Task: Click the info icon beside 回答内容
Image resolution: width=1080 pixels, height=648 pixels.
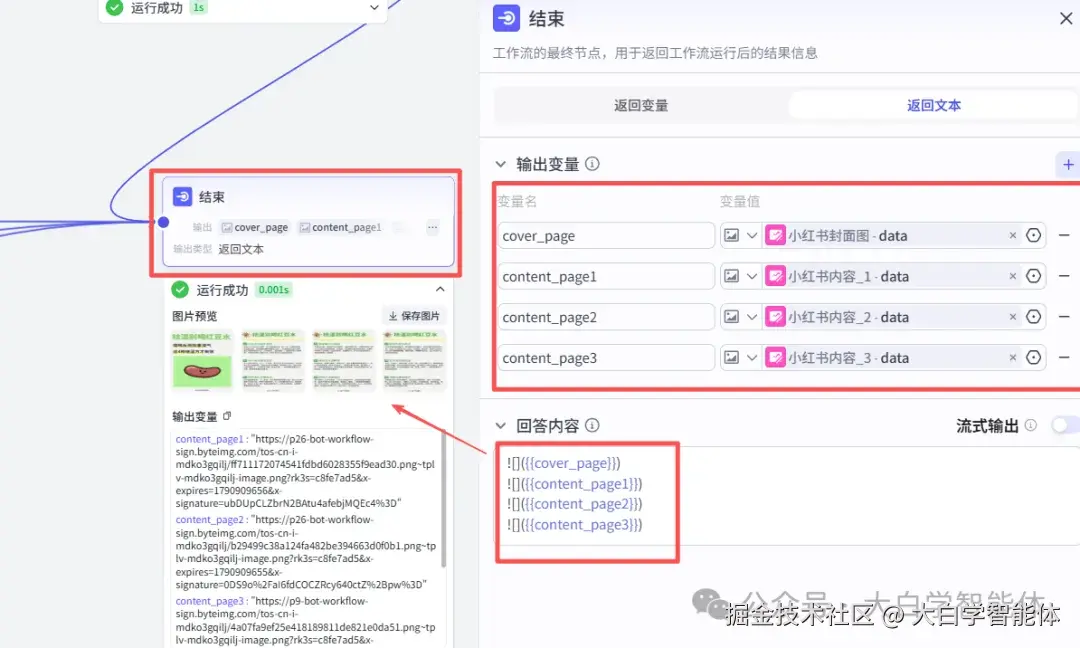Action: click(x=592, y=425)
